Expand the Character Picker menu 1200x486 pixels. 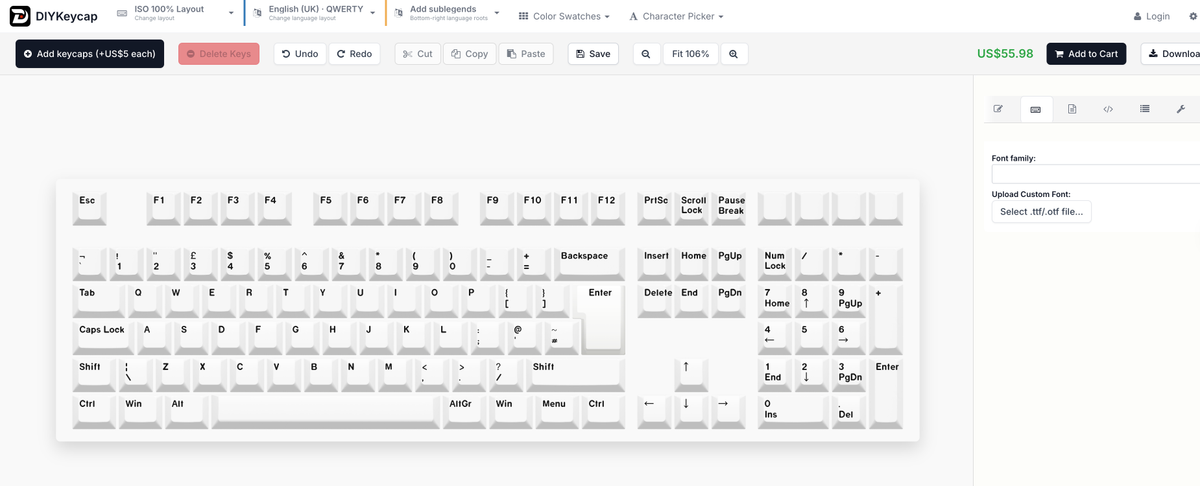click(676, 16)
